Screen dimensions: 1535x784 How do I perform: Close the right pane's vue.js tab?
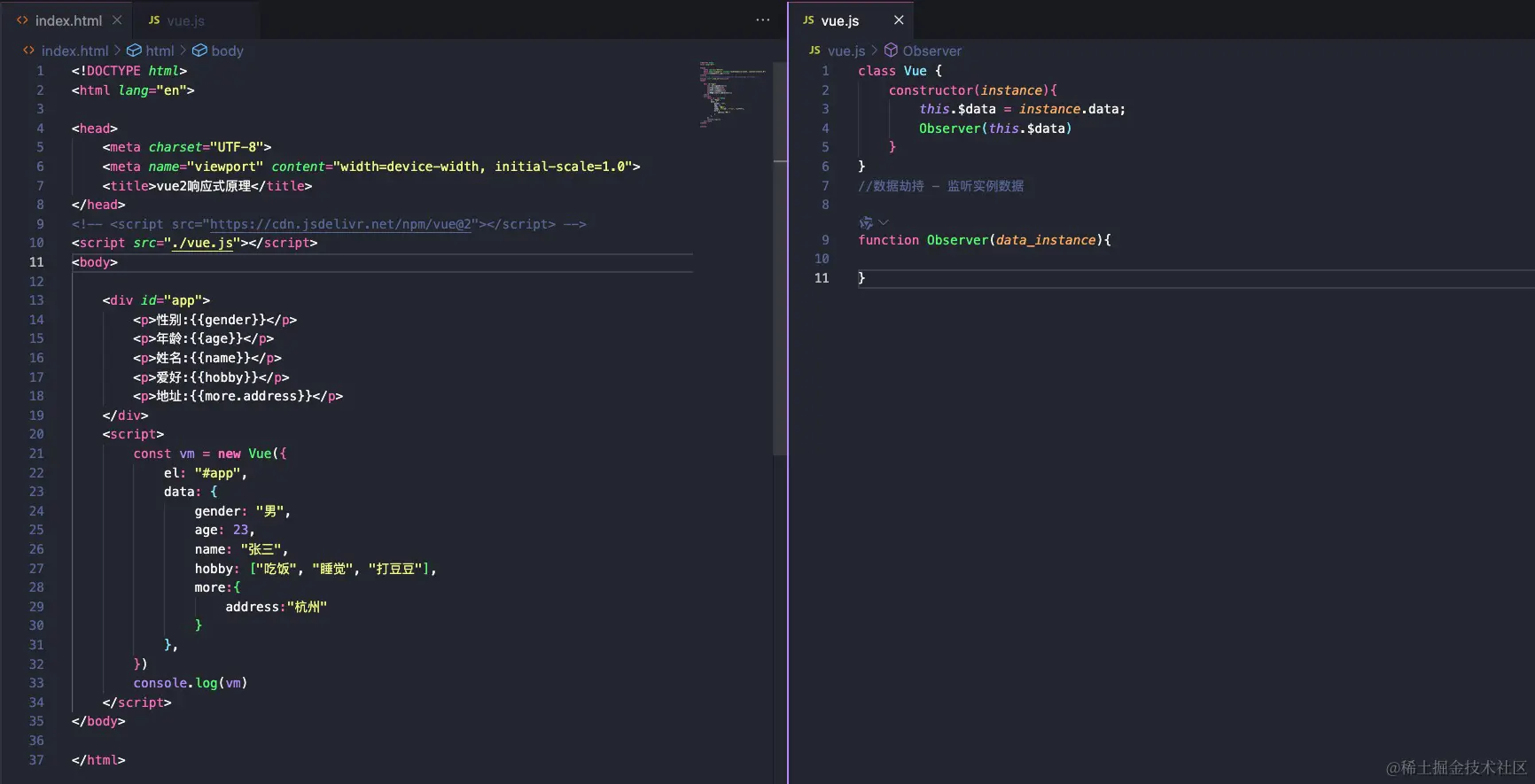click(x=899, y=20)
